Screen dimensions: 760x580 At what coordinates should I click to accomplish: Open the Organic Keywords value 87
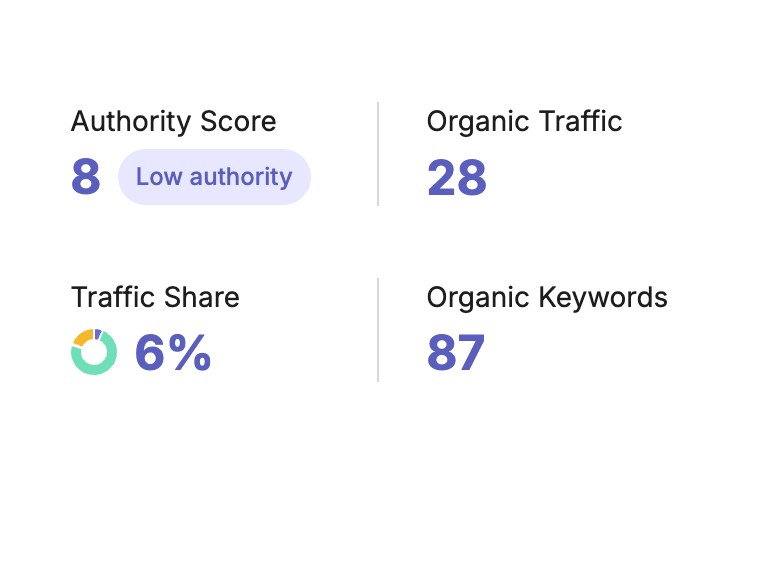click(456, 352)
